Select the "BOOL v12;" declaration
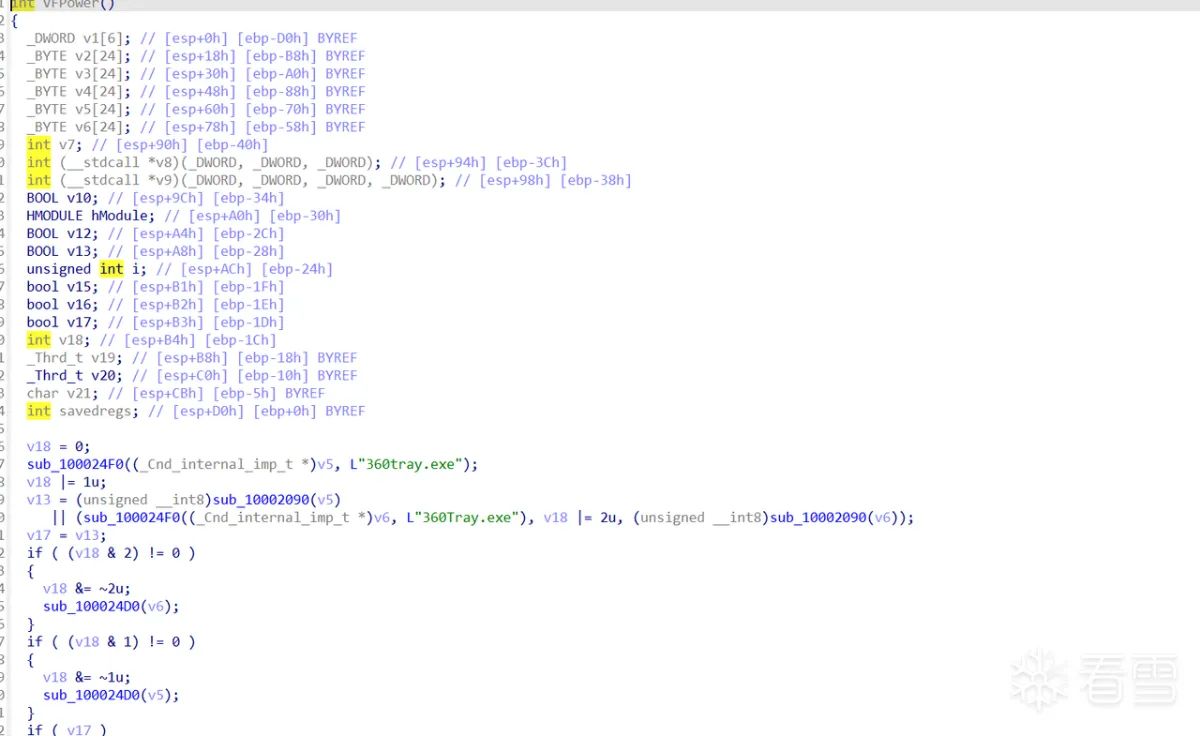Screen dimensions: 1200x736 [63, 233]
